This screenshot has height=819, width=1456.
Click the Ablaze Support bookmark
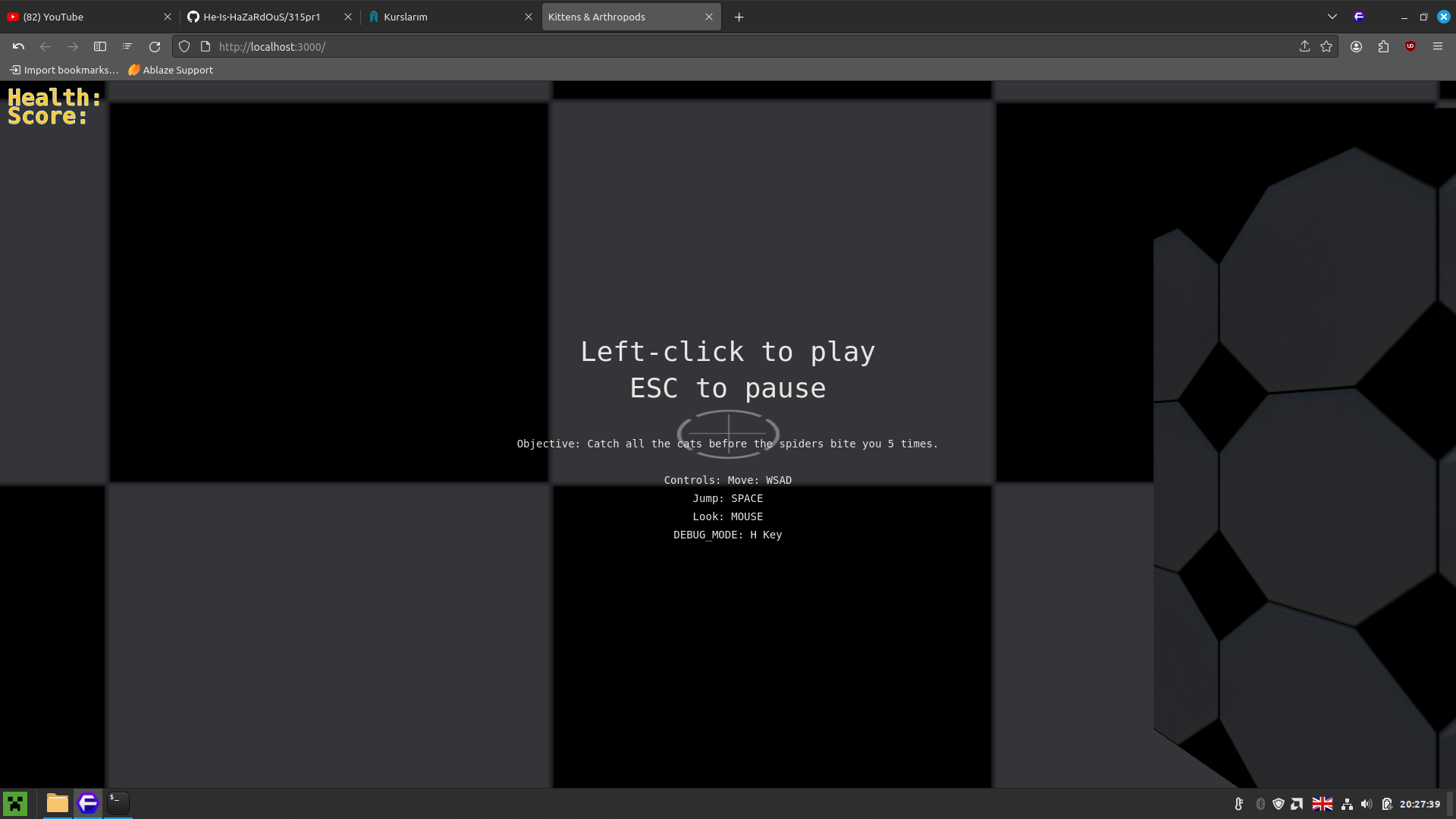click(x=171, y=70)
